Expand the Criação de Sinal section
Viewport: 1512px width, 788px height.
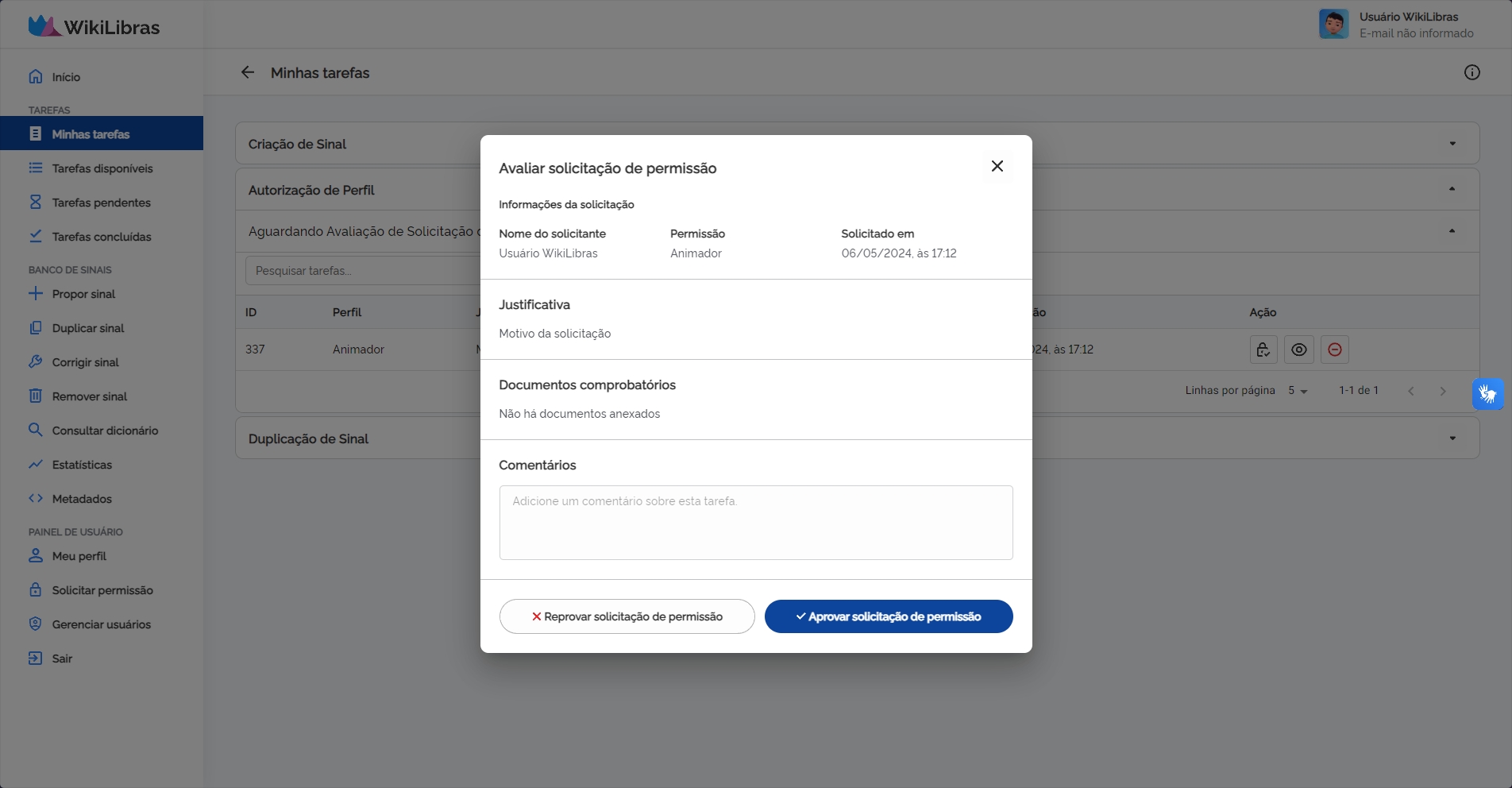tap(1452, 144)
